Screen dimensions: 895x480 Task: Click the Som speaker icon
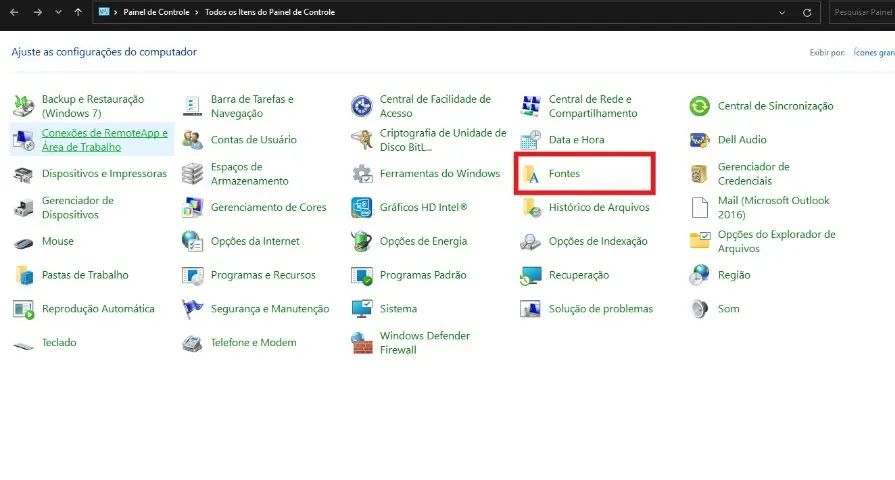pos(699,309)
